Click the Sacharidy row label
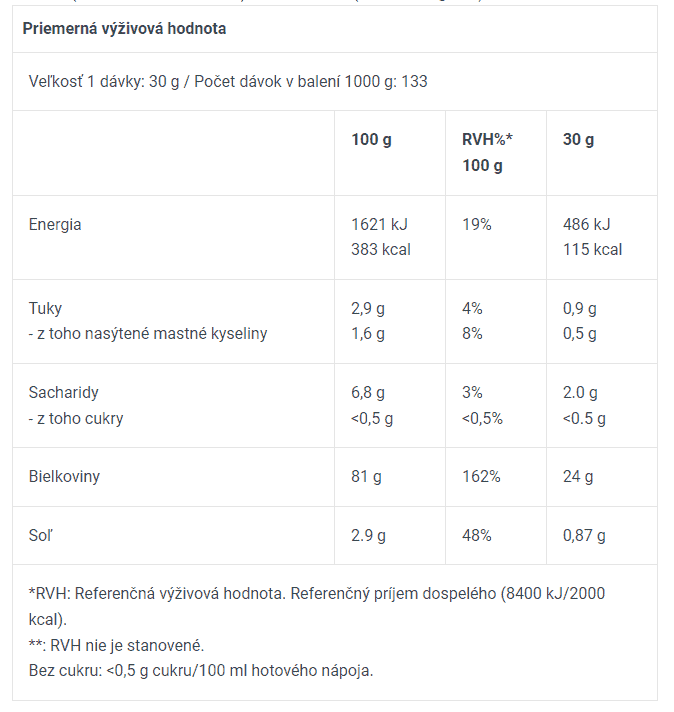The image size is (674, 712). tap(64, 392)
